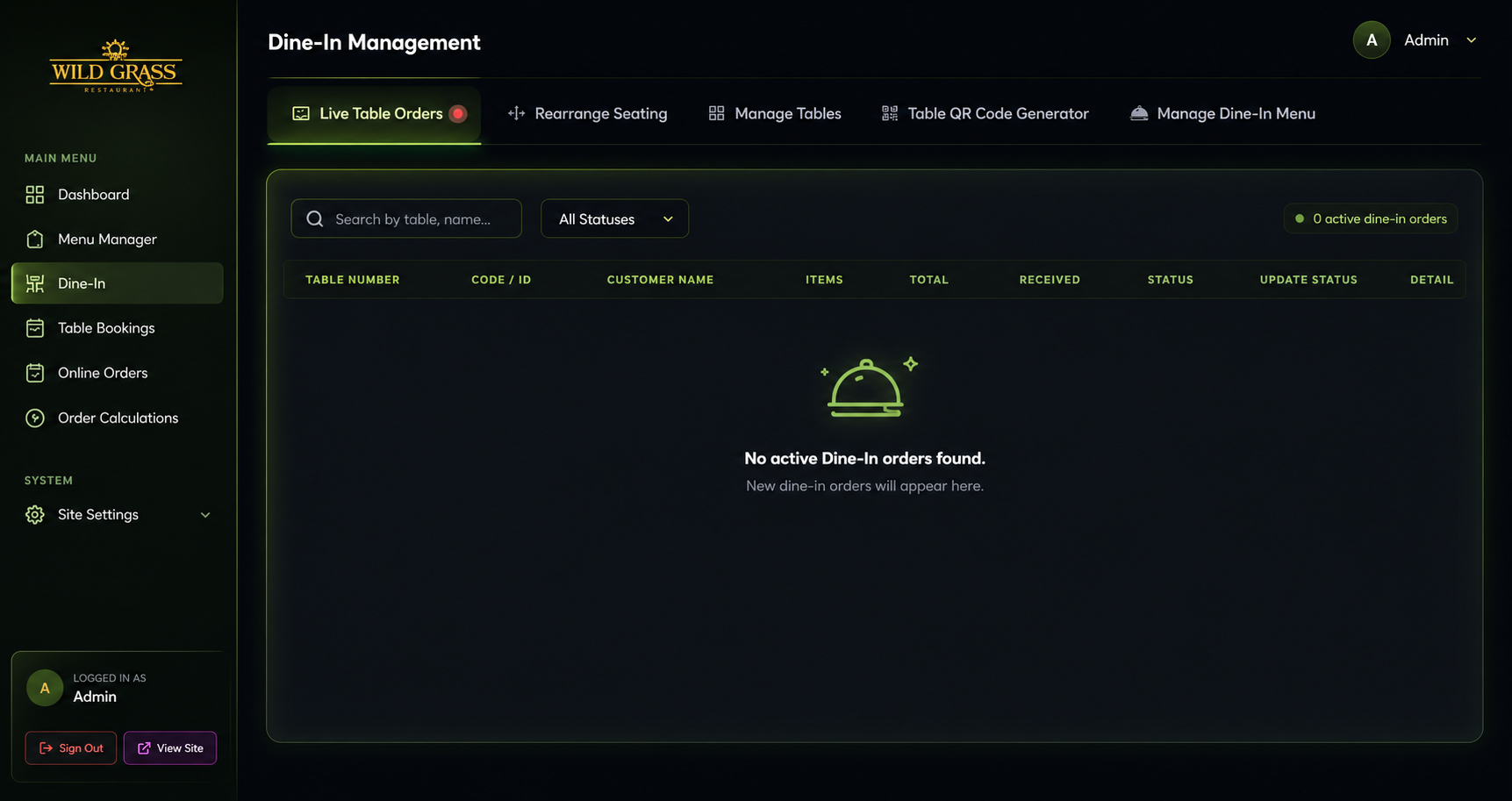Click the CUSTOMER NAME column header
The width and height of the screenshot is (1512, 801).
(x=661, y=280)
